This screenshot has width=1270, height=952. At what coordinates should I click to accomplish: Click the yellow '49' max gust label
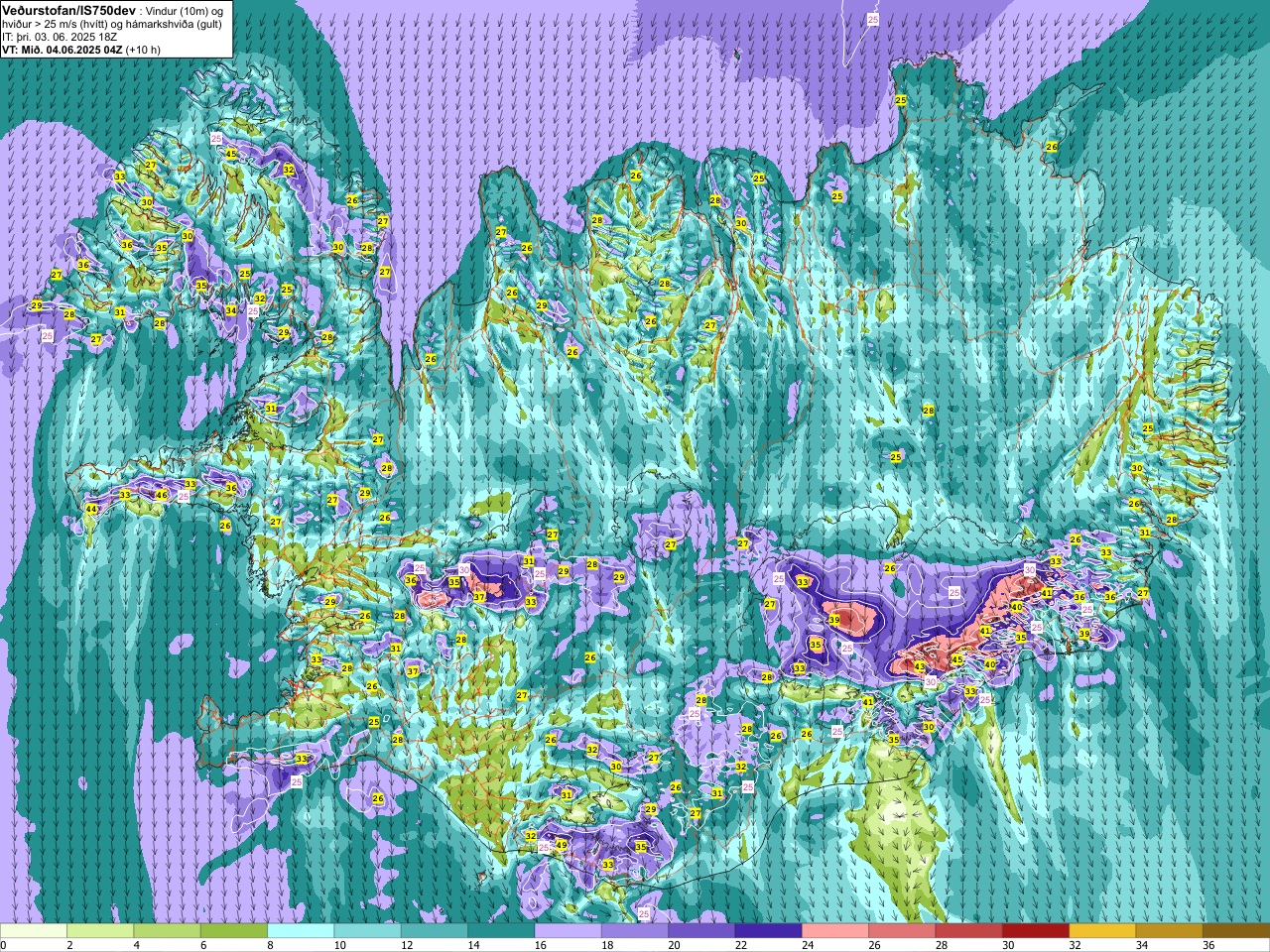[561, 845]
